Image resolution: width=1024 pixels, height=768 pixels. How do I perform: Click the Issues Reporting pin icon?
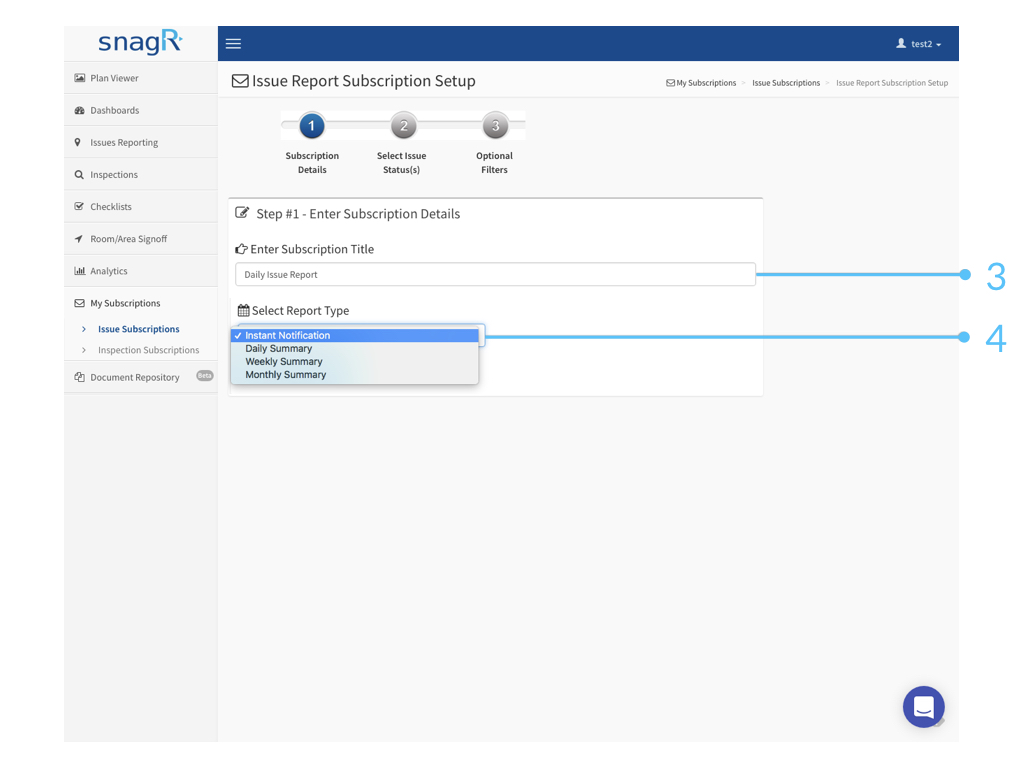[78, 142]
